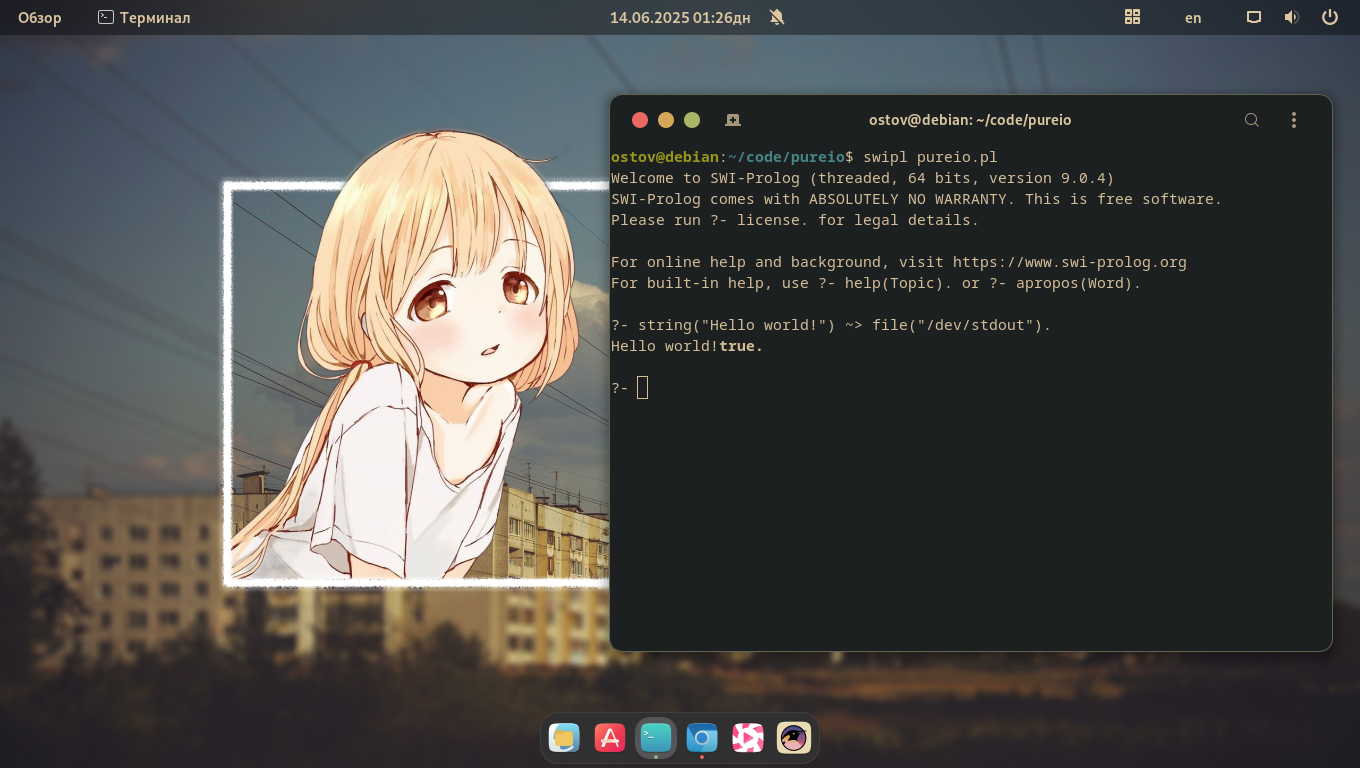Image resolution: width=1360 pixels, height=768 pixels.
Task: Click the muted notifications bell icon
Action: (x=777, y=18)
